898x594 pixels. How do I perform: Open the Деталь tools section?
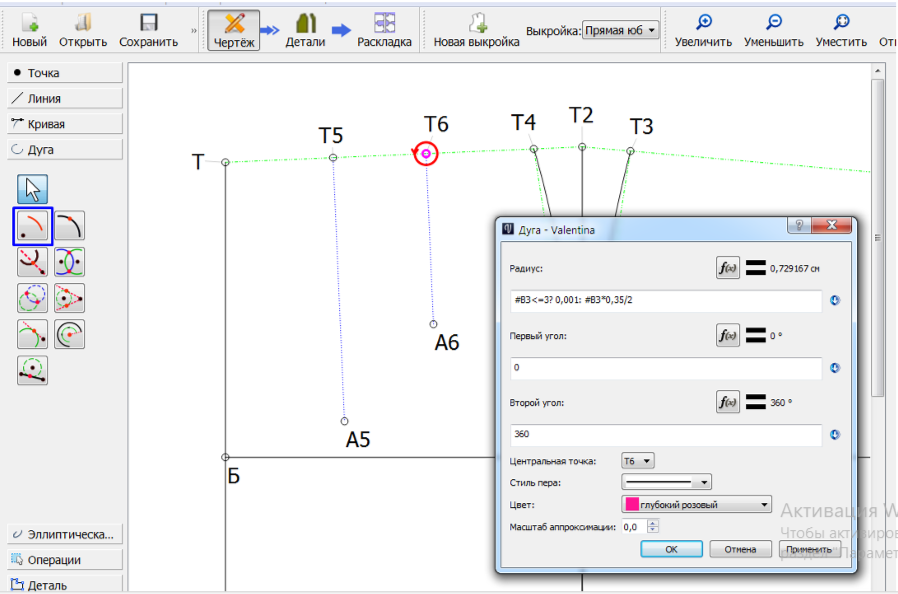[x=65, y=585]
